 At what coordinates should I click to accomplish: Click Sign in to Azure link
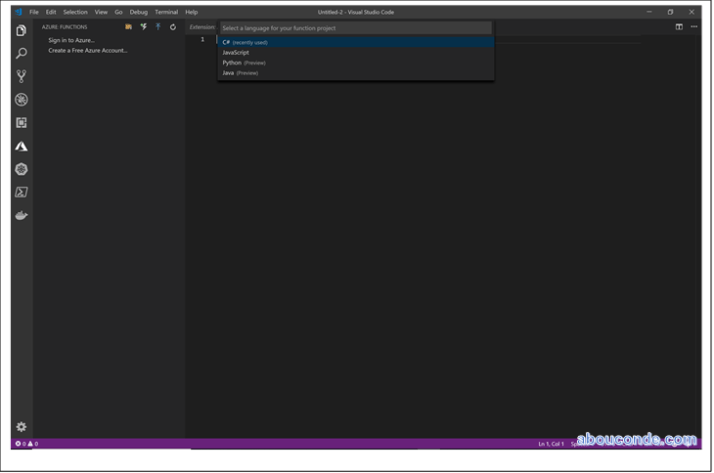(x=71, y=40)
